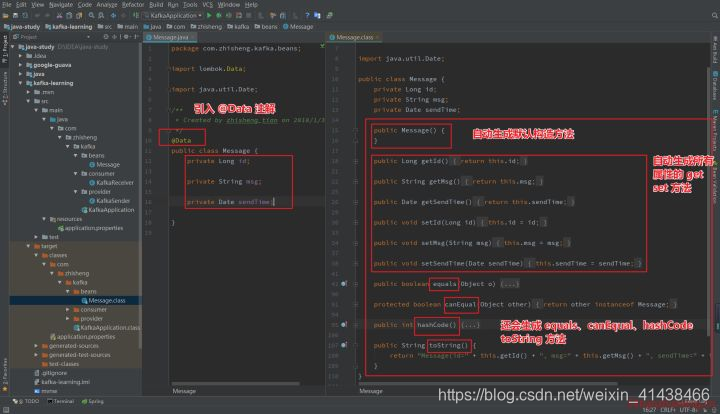Open the Message class file icon in beans
The width and height of the screenshot is (720, 414).
click(92, 164)
